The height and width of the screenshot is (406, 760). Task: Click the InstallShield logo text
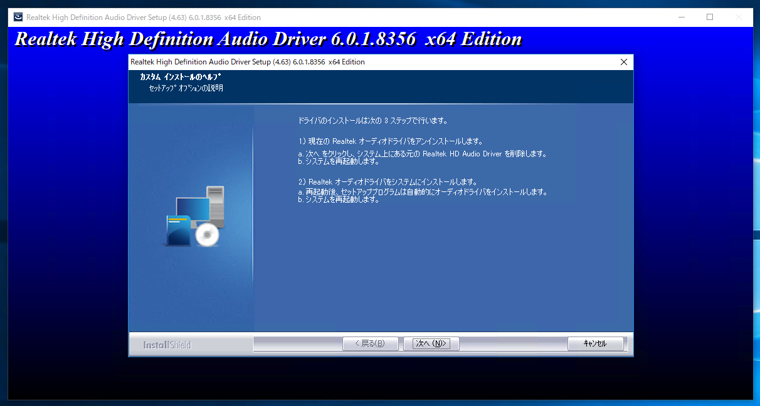pyautogui.click(x=167, y=345)
